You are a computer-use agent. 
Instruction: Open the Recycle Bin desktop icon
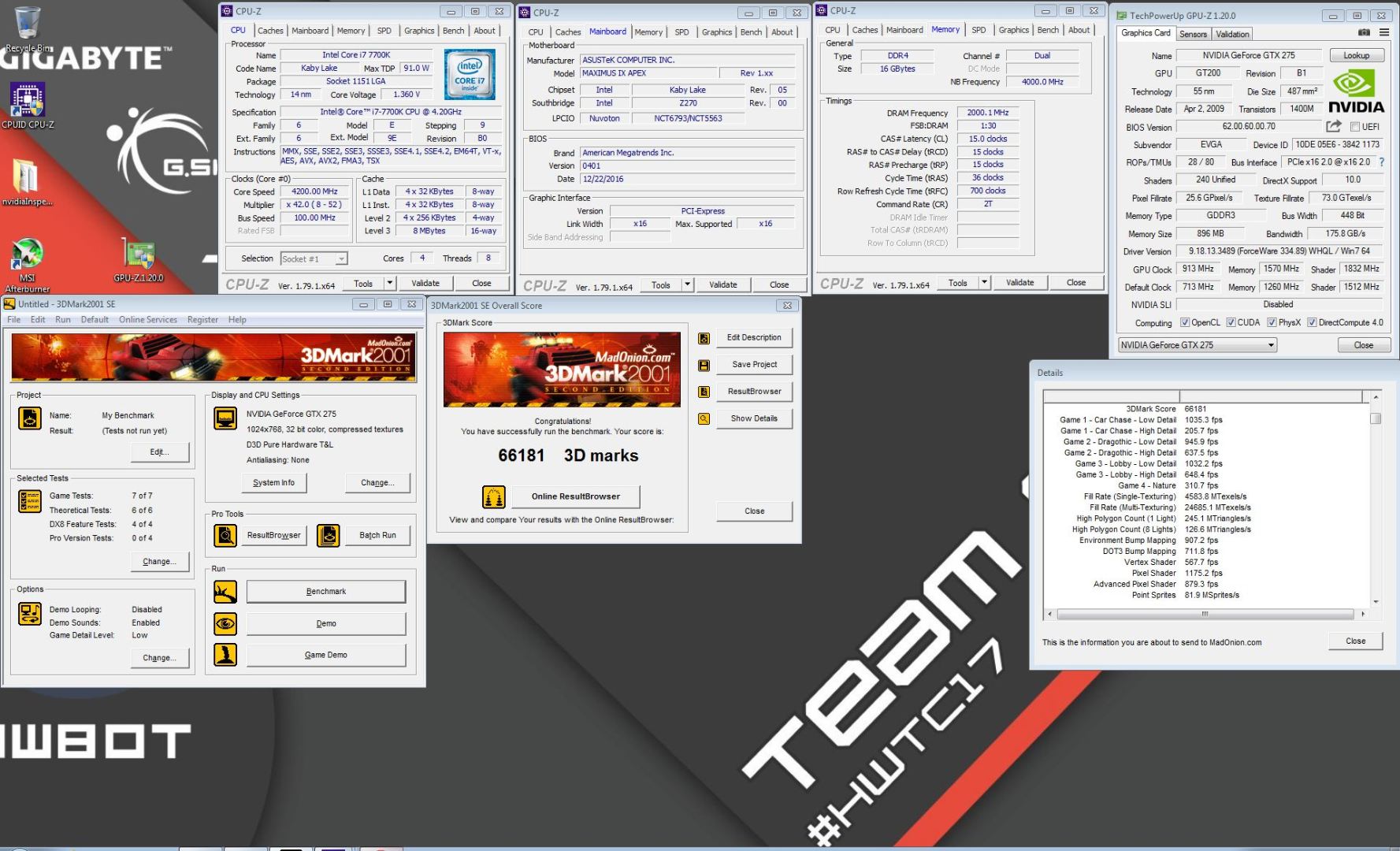tap(28, 29)
